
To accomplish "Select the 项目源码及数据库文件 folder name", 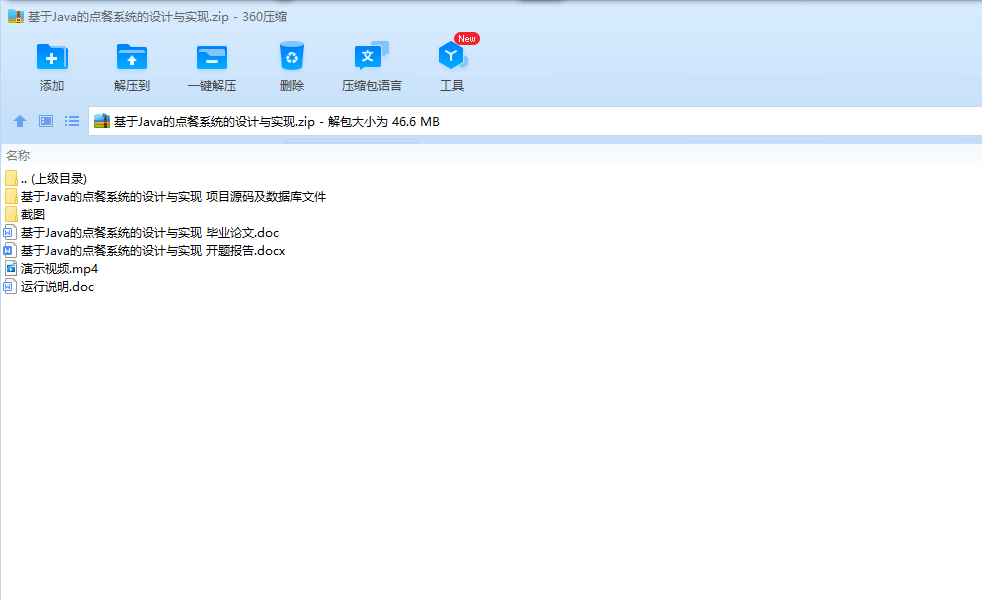I will (173, 197).
